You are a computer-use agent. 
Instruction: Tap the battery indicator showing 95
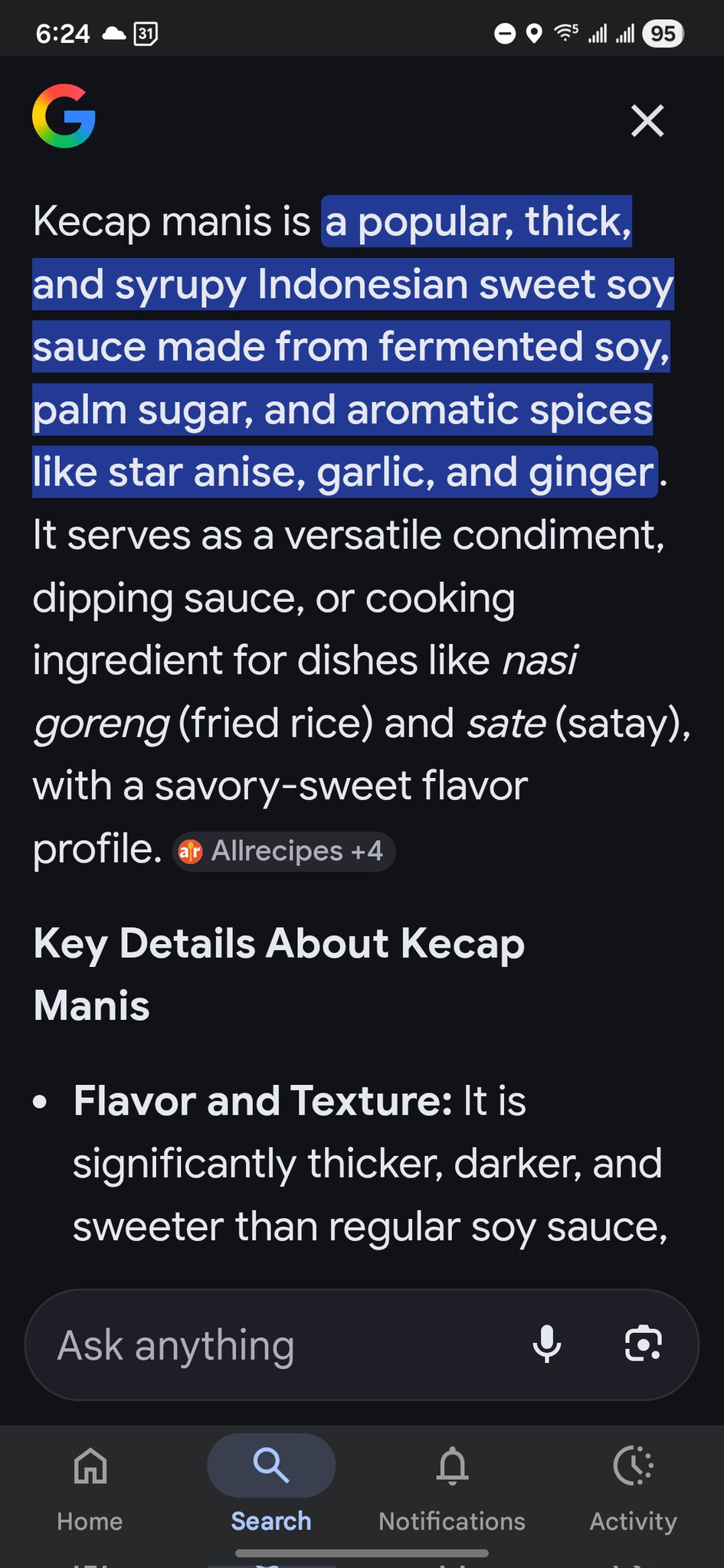click(x=663, y=34)
